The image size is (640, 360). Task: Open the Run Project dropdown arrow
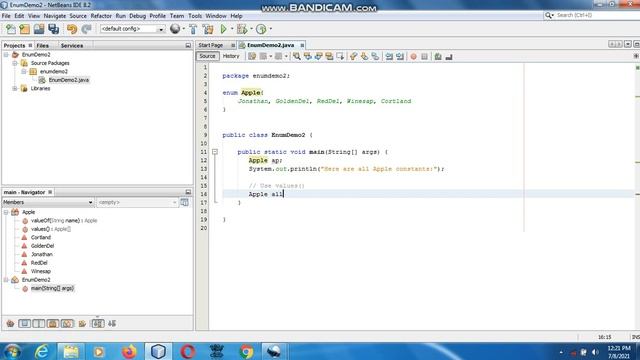pyautogui.click(x=231, y=29)
